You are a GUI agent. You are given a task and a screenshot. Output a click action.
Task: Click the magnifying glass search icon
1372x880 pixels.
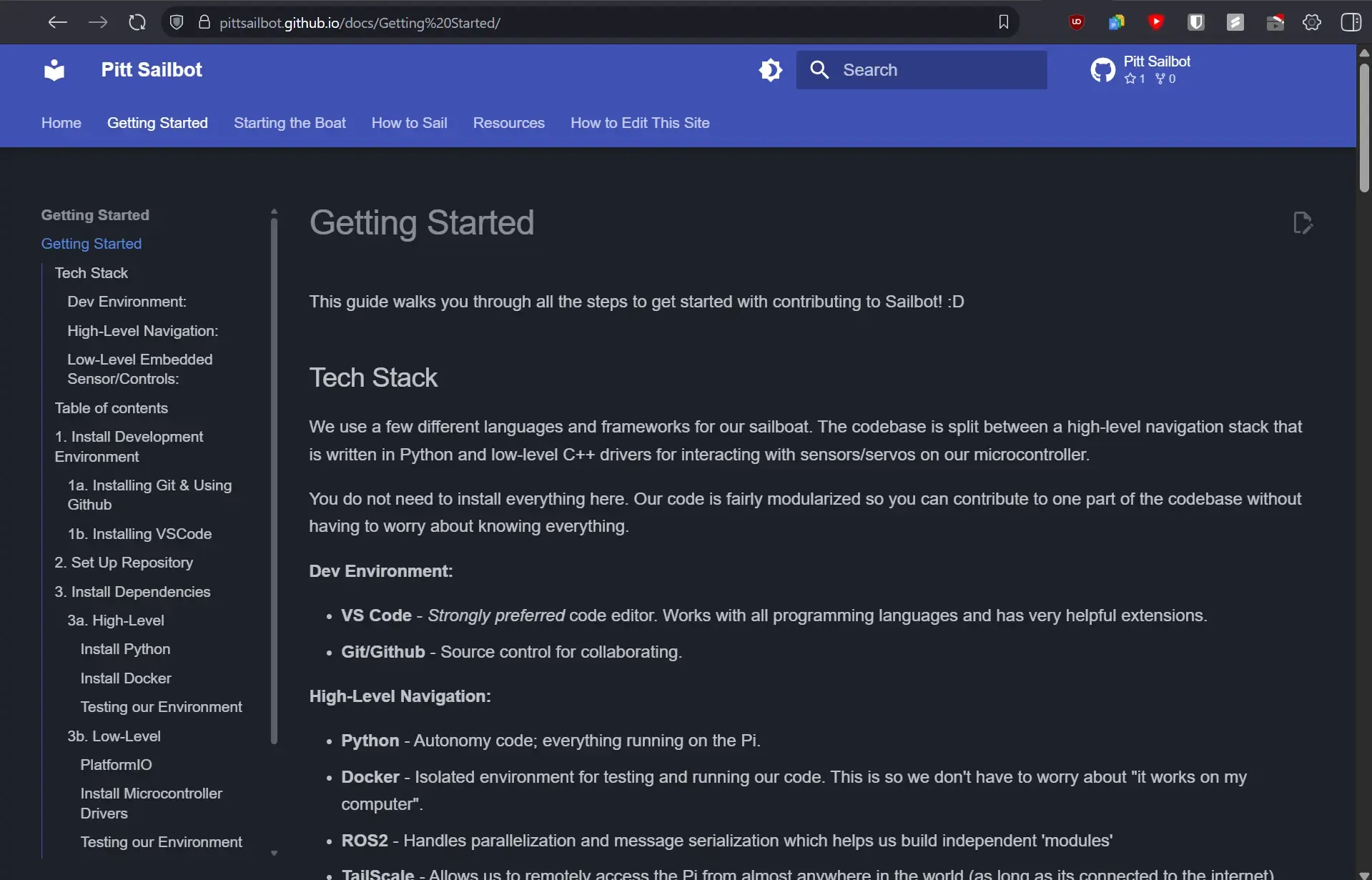(x=819, y=70)
